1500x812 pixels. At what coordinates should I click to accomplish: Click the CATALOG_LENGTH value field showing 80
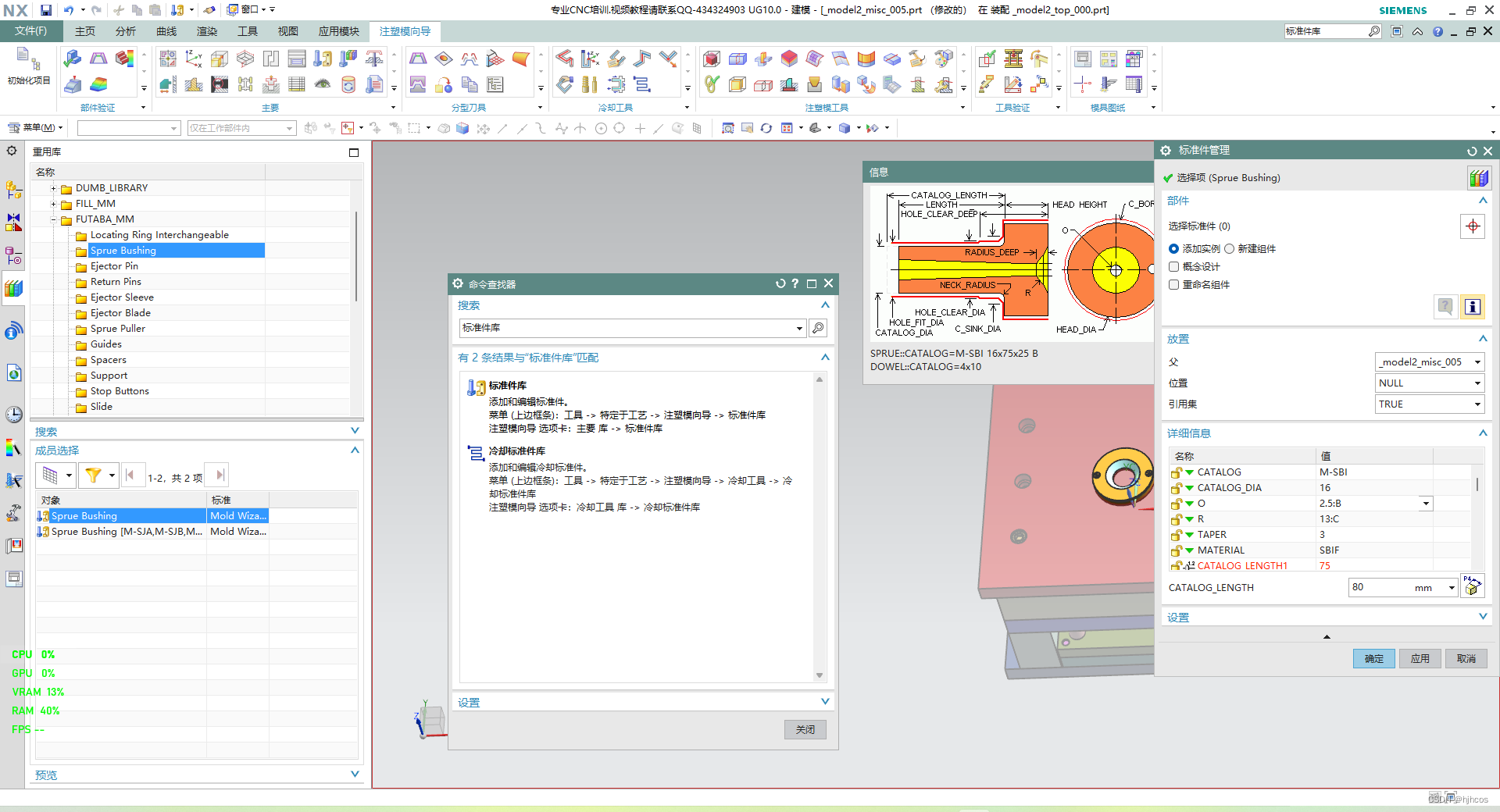(1381, 587)
